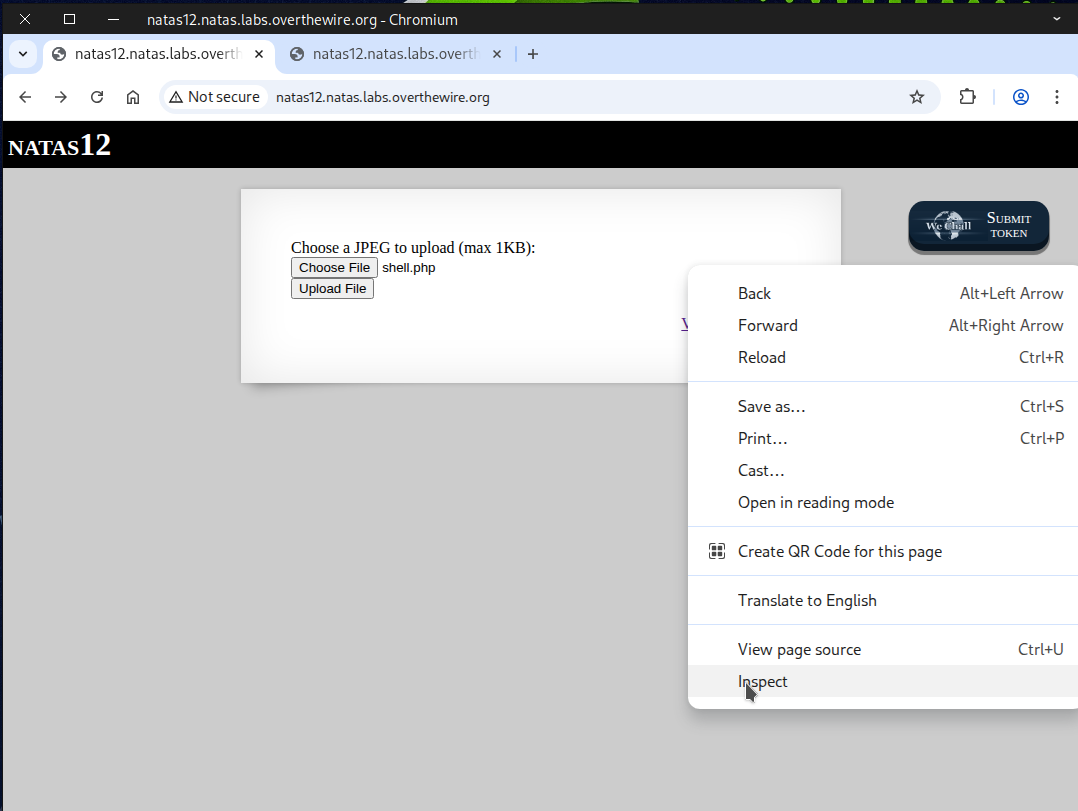Click the browser forward arrow icon
Viewport: 1078px width, 811px height.
pyautogui.click(x=61, y=97)
